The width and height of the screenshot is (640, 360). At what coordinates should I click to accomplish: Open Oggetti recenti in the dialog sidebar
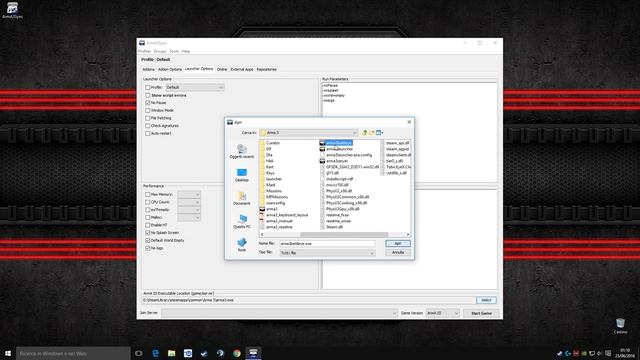242,151
